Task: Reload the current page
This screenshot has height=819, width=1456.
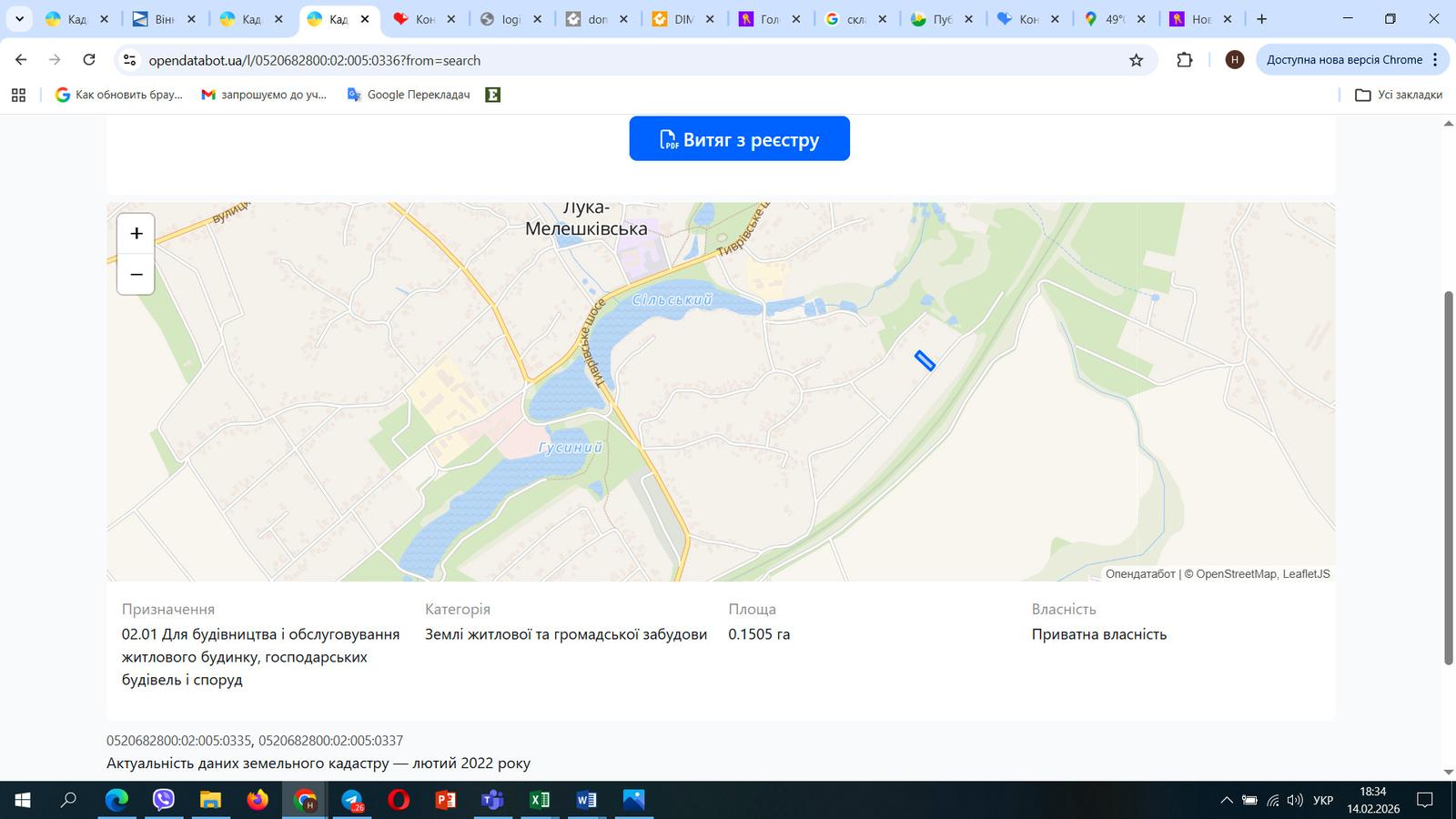Action: [88, 60]
